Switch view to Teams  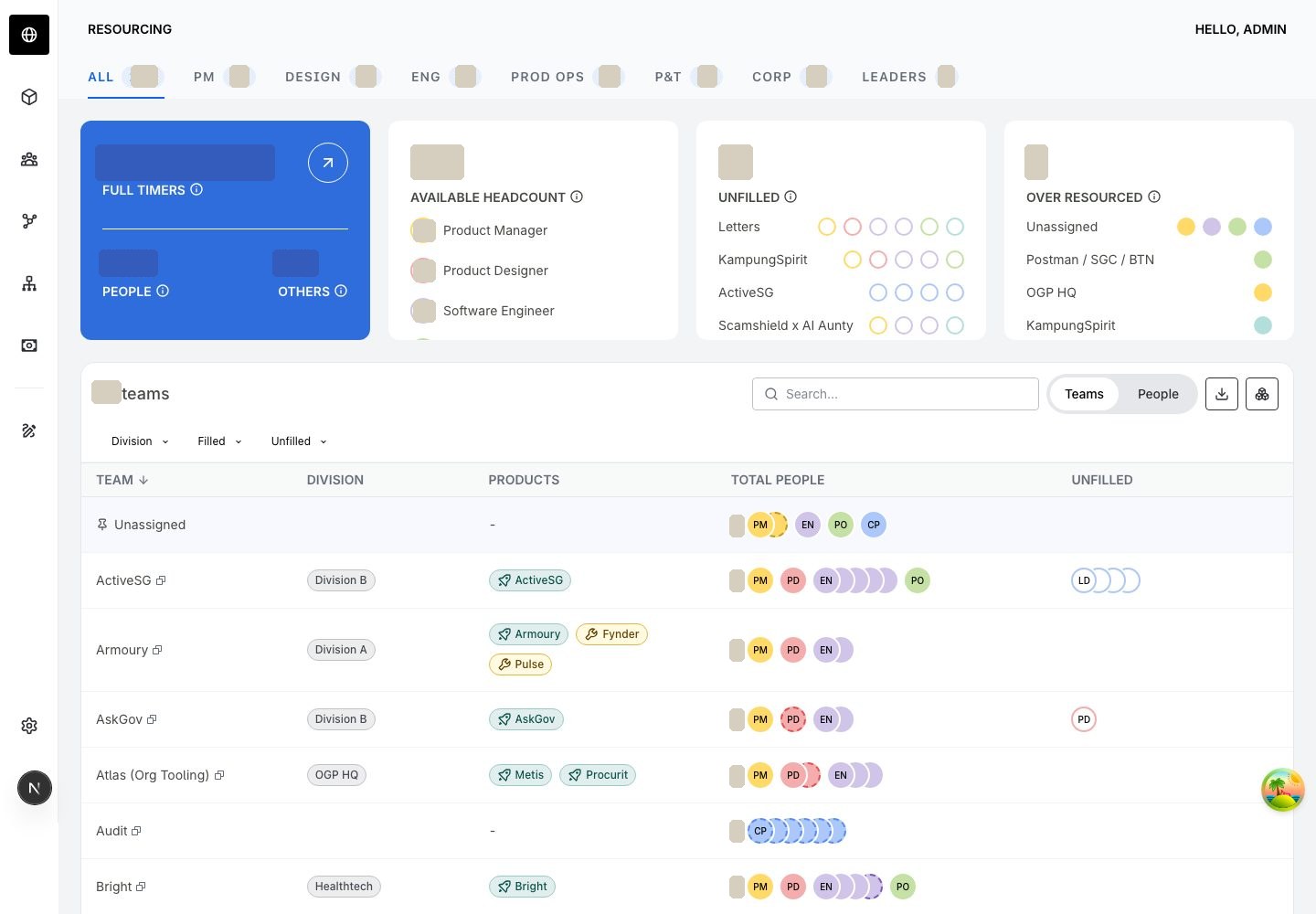(1084, 394)
